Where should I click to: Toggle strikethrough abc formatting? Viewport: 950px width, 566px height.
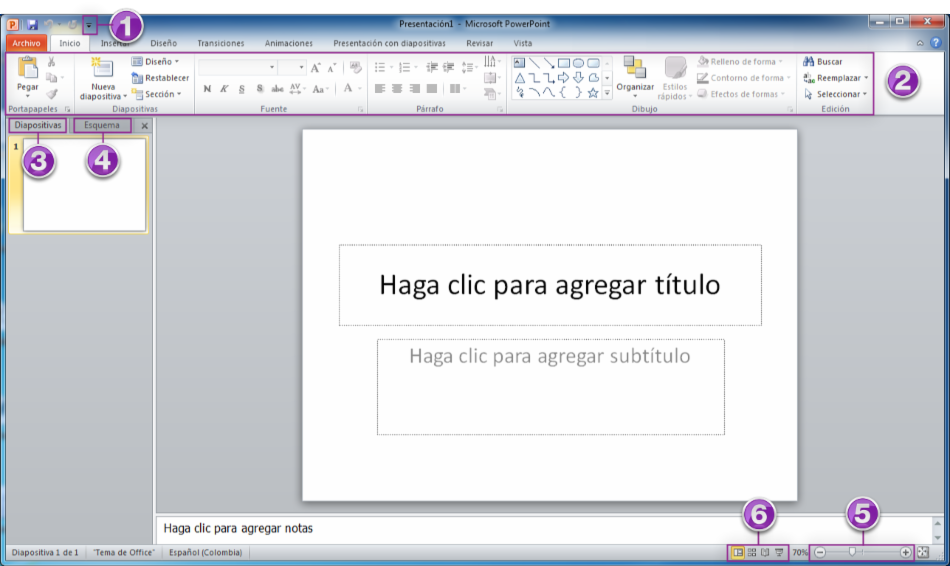pyautogui.click(x=277, y=89)
